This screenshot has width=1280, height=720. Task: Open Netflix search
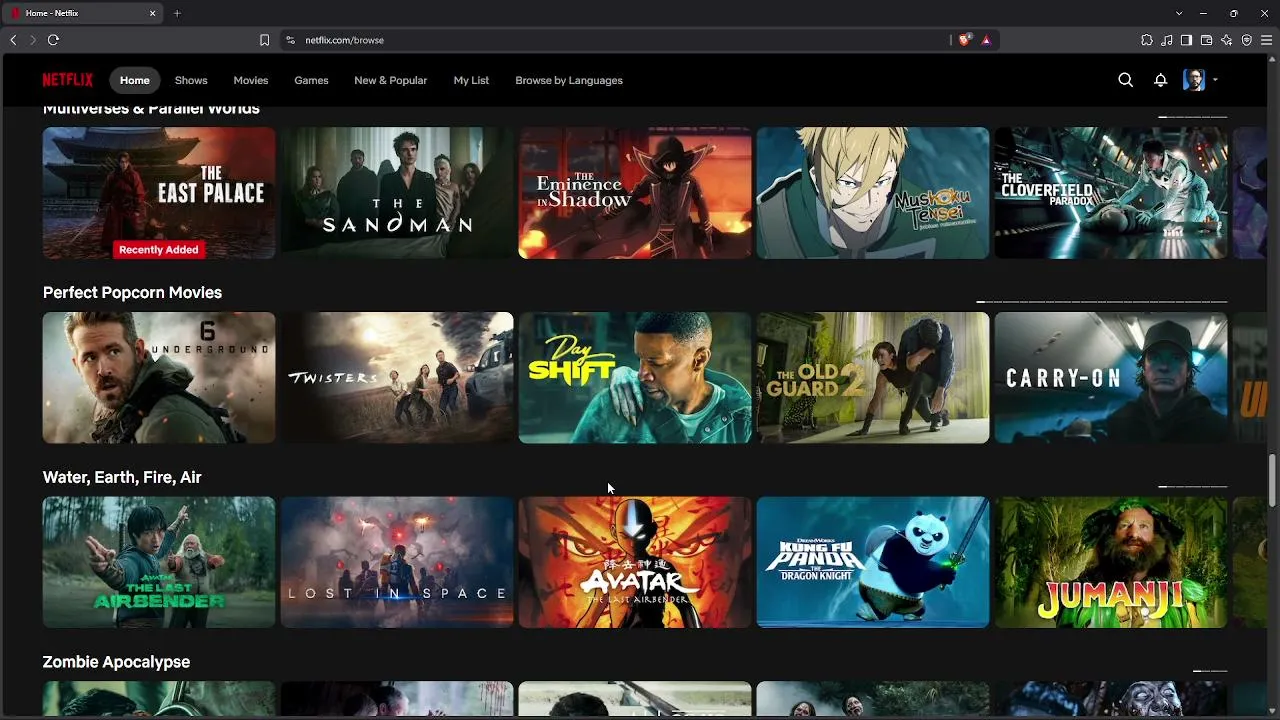point(1125,80)
